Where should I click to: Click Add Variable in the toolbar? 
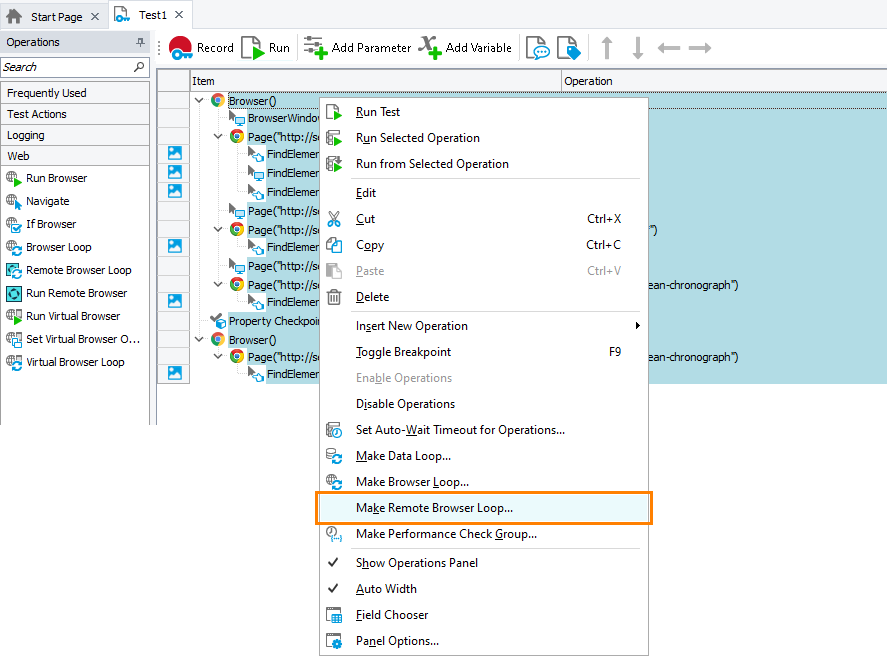coord(465,48)
